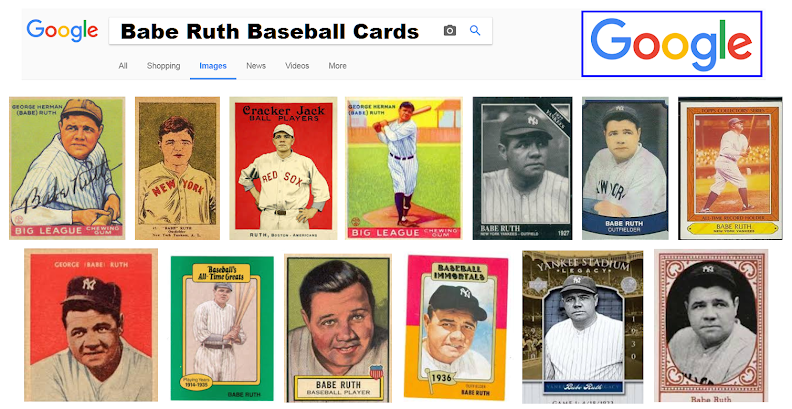Click the small Google logo beside the search box
Screen dimensions: 792x409
(62, 30)
